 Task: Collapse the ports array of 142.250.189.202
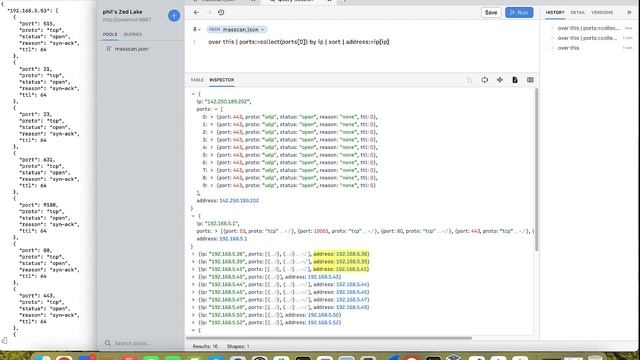point(216,109)
